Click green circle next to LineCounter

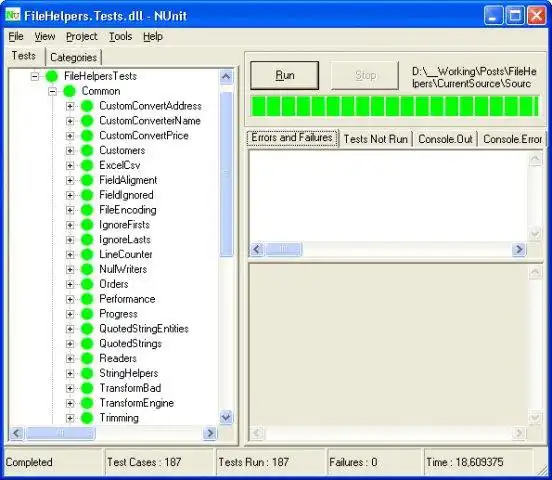[x=87, y=254]
